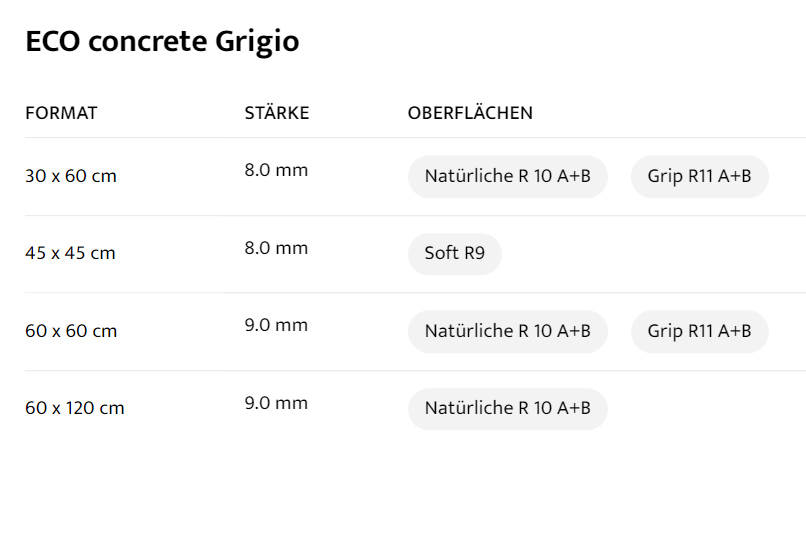The height and width of the screenshot is (535, 806).
Task: Click the STÄRKE column header
Action: tap(277, 113)
